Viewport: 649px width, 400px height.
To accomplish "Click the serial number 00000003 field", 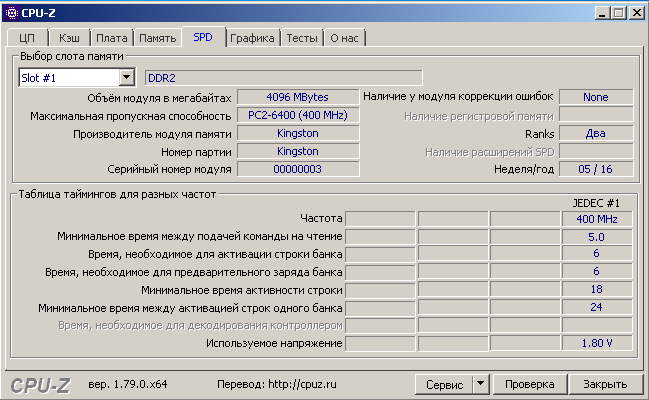I will coord(298,169).
